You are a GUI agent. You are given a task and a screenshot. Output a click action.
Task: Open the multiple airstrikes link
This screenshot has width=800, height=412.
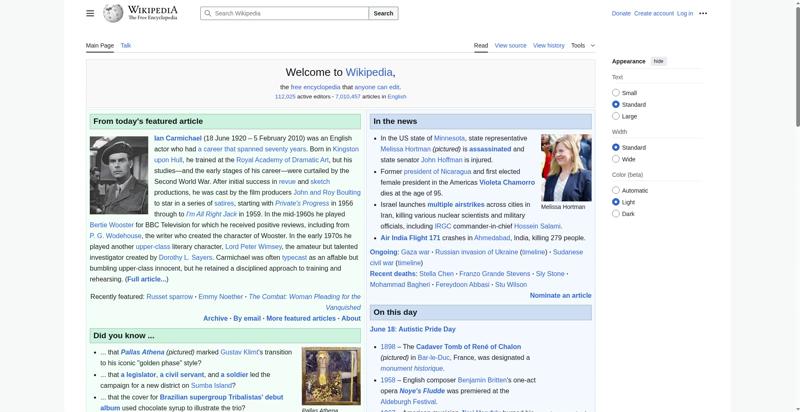click(x=456, y=204)
